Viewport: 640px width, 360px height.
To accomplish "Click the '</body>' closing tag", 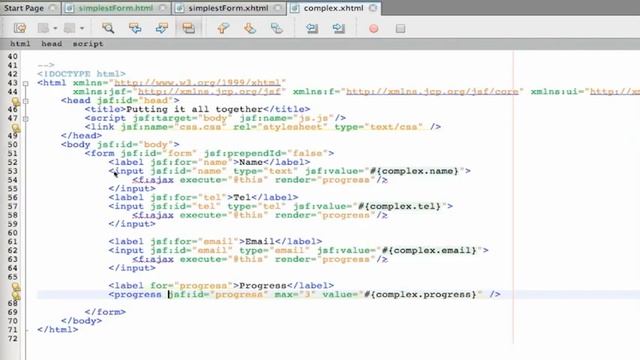I will point(82,321).
